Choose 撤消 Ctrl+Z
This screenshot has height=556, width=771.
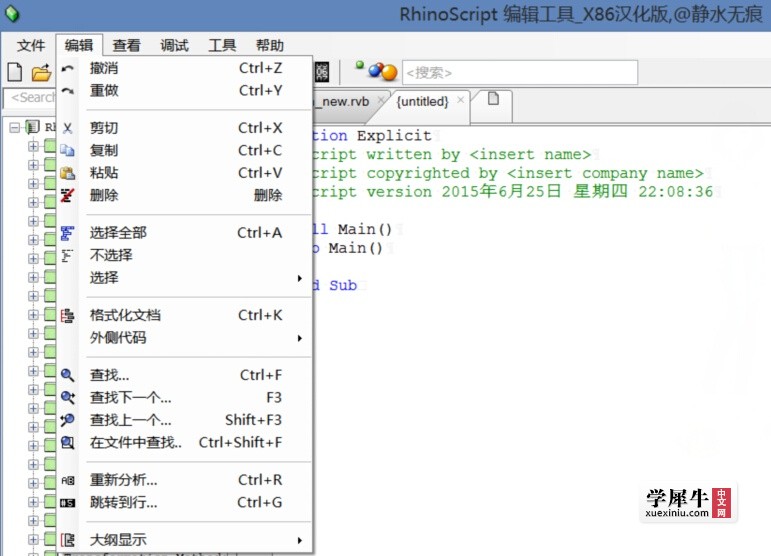tap(185, 68)
